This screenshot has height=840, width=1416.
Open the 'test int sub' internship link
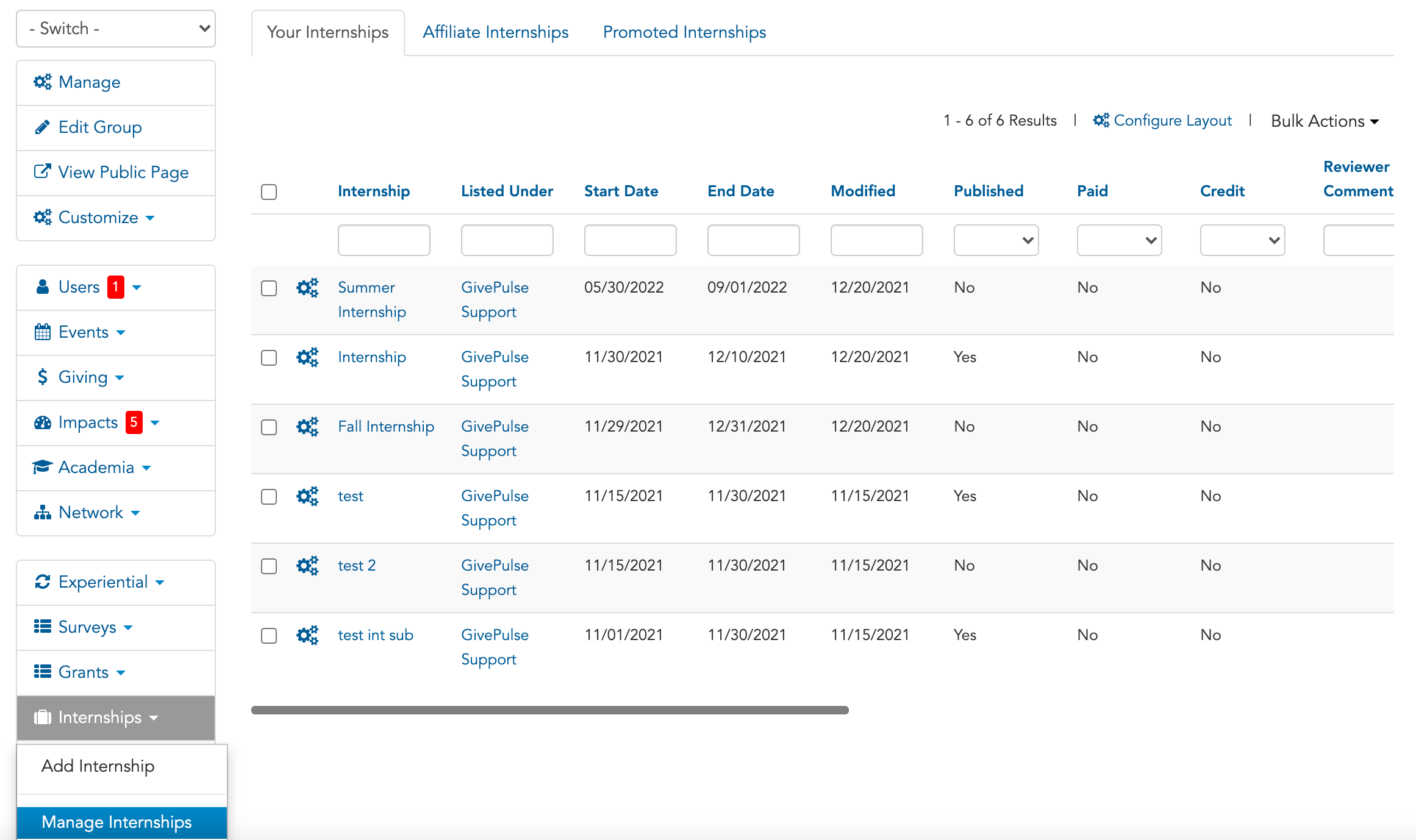click(376, 635)
